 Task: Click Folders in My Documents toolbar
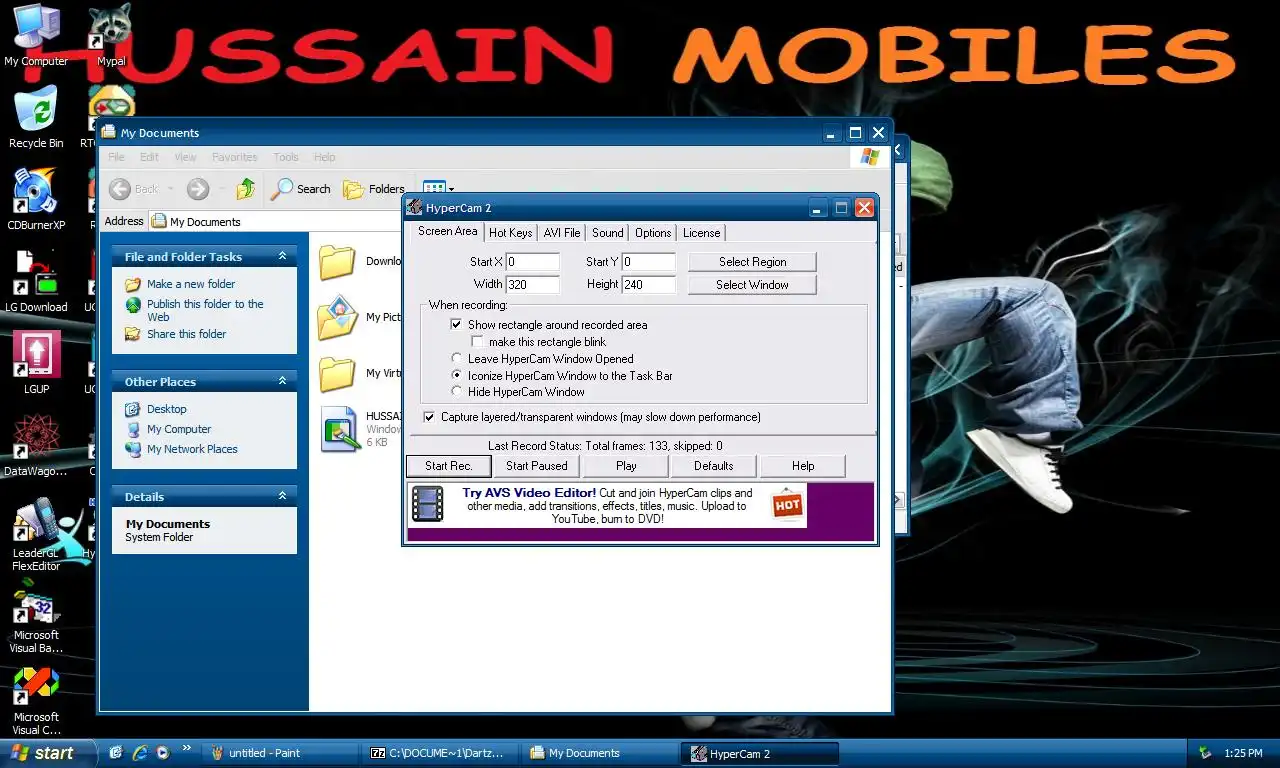(373, 188)
